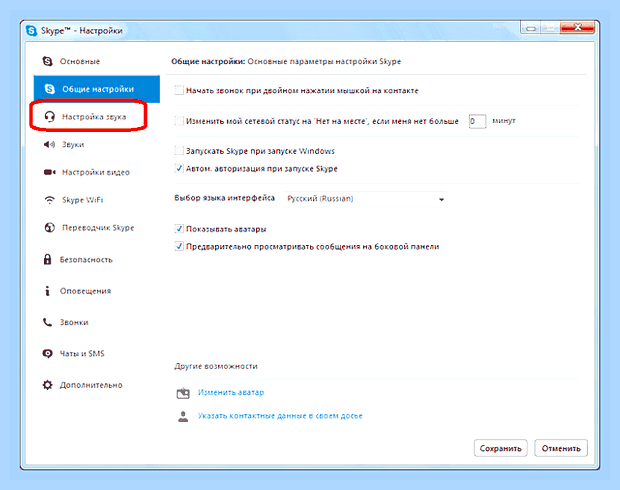This screenshot has width=620, height=490.
Task: Click the Отменить button
Action: click(x=561, y=448)
